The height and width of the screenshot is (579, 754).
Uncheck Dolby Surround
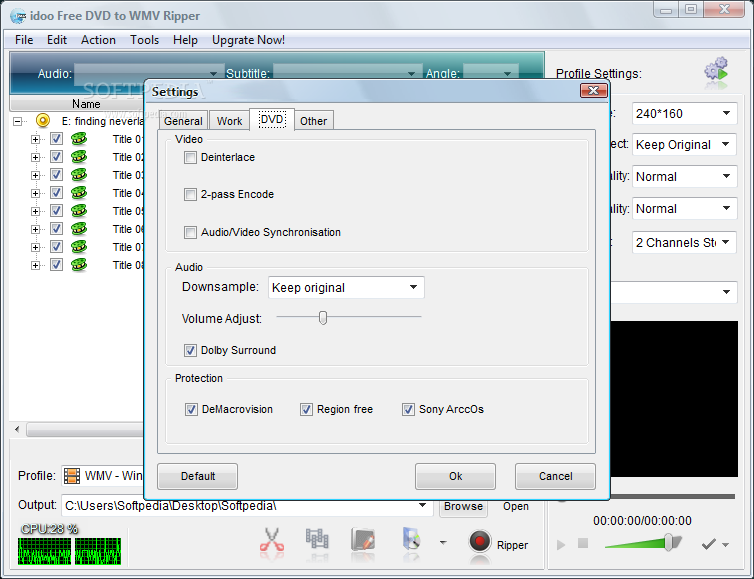(x=190, y=350)
